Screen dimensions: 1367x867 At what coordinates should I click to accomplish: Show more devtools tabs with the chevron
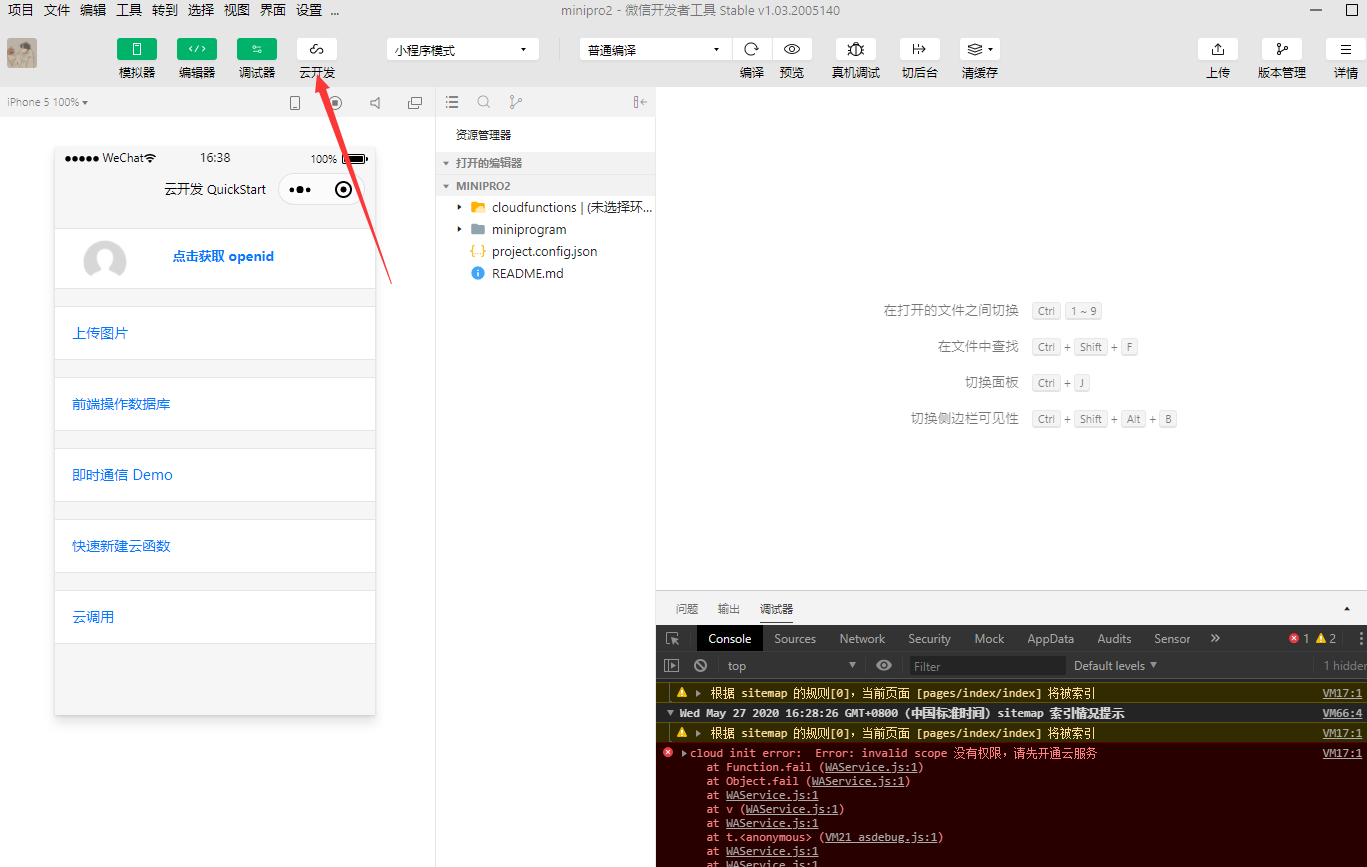coord(1215,638)
